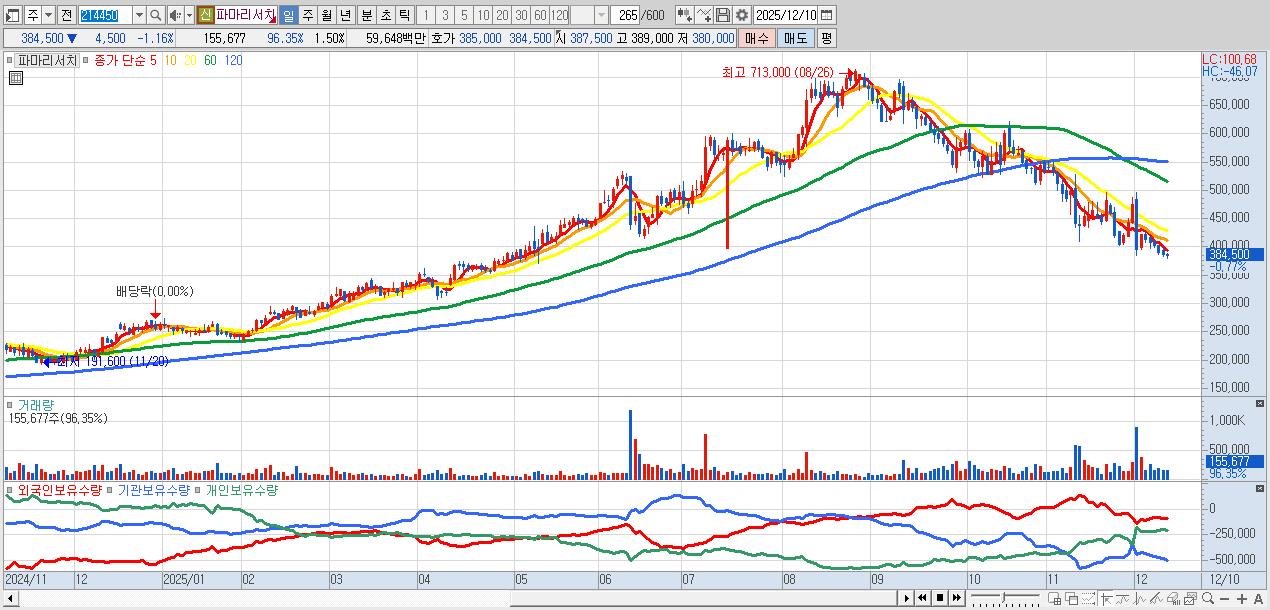Open the calendar date picker icon
Screen dimensions: 1270x610
point(827,15)
